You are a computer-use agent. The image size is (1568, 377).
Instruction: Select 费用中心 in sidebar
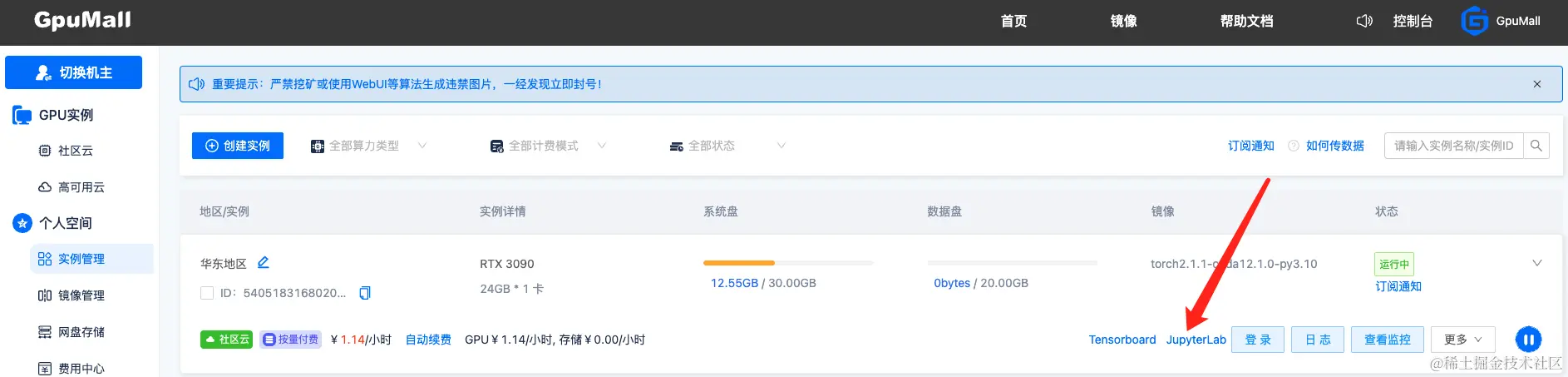[x=80, y=368]
